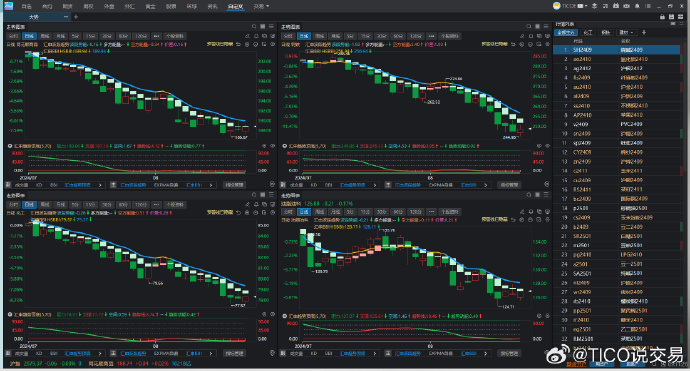Click the app logo in the top-left corner
Screen dimensions: 690x371
pos(8,6)
